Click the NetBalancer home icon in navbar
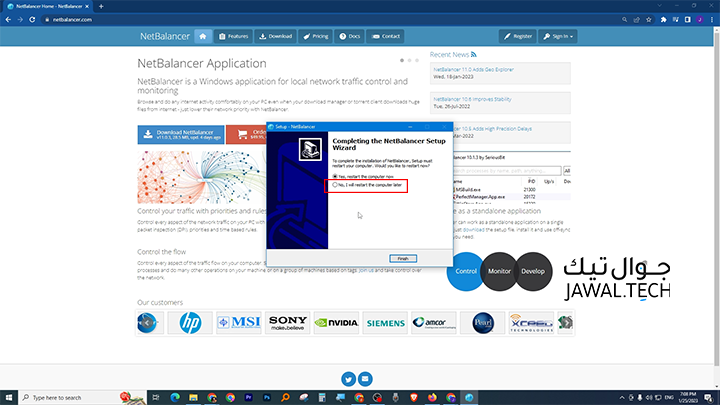720x405 pixels. (202, 36)
